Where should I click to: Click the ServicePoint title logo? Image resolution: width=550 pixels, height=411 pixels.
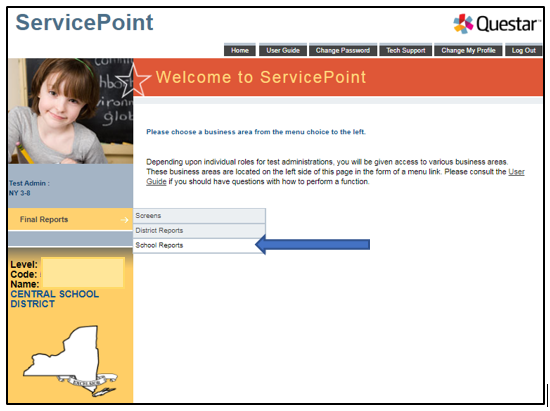pos(84,22)
